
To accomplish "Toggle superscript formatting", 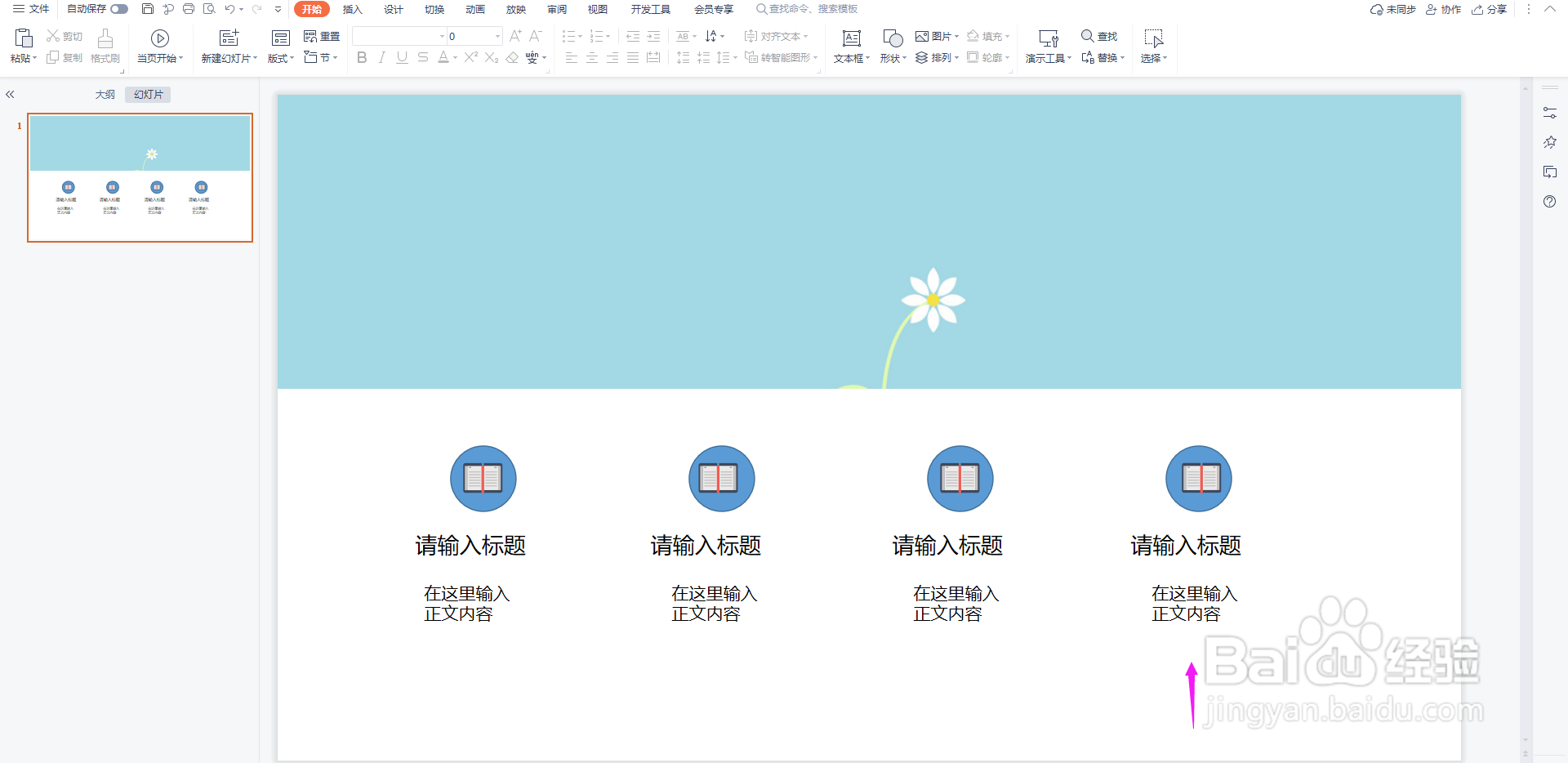I will coord(471,58).
